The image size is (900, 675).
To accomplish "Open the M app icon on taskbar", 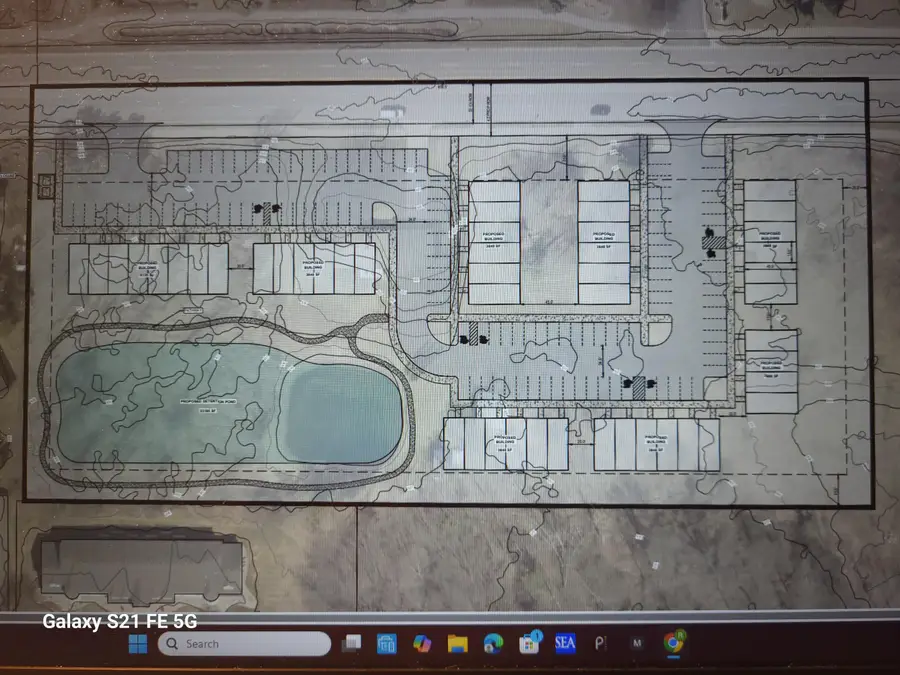I will tap(637, 643).
